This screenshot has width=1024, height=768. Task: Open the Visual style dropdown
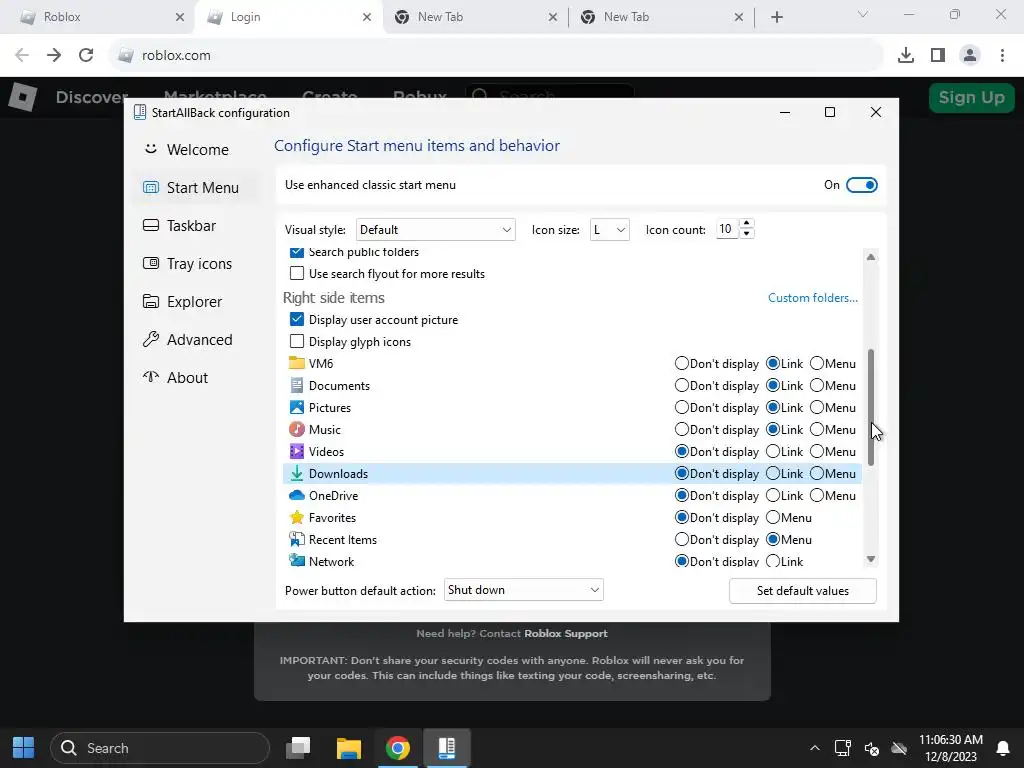pyautogui.click(x=436, y=229)
